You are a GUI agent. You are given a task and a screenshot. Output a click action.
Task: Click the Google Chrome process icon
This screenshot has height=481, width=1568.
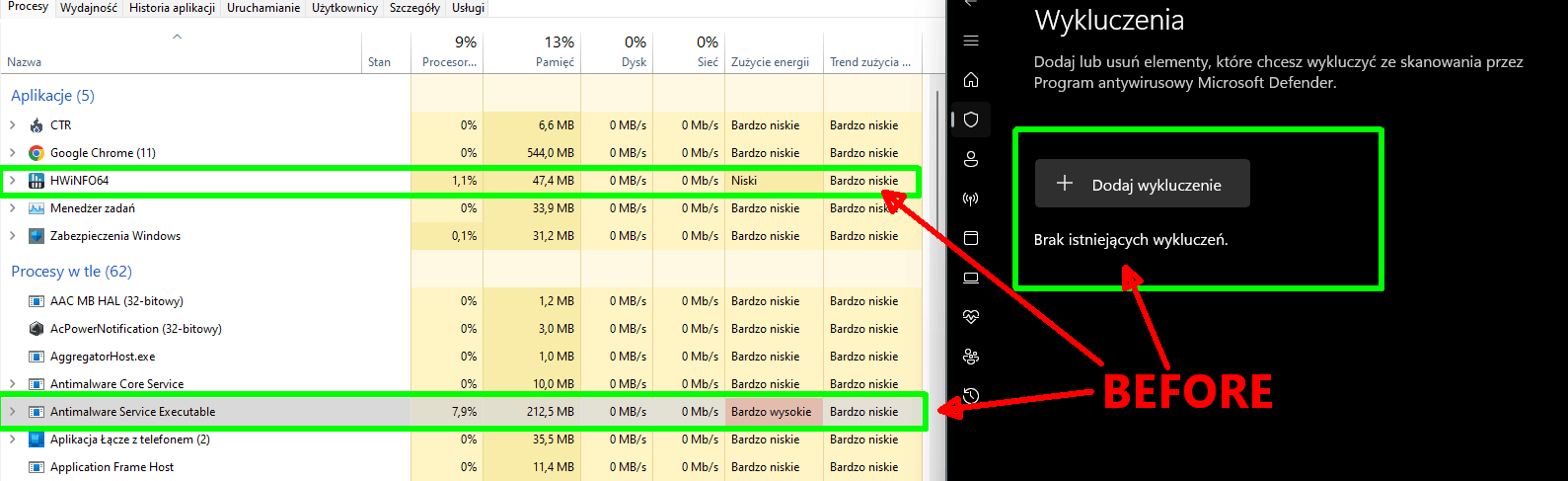37,153
